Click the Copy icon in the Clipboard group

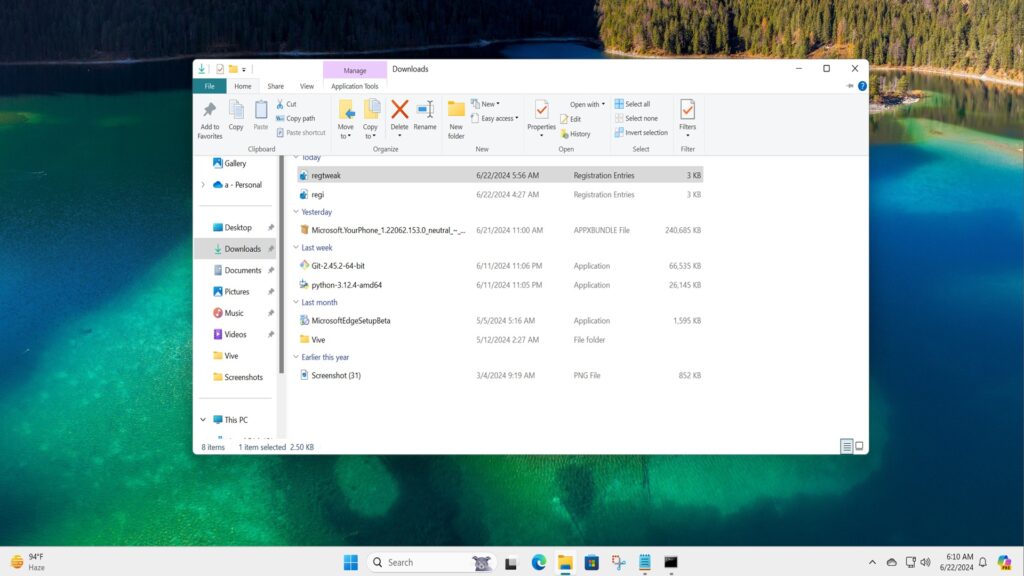pos(235,108)
